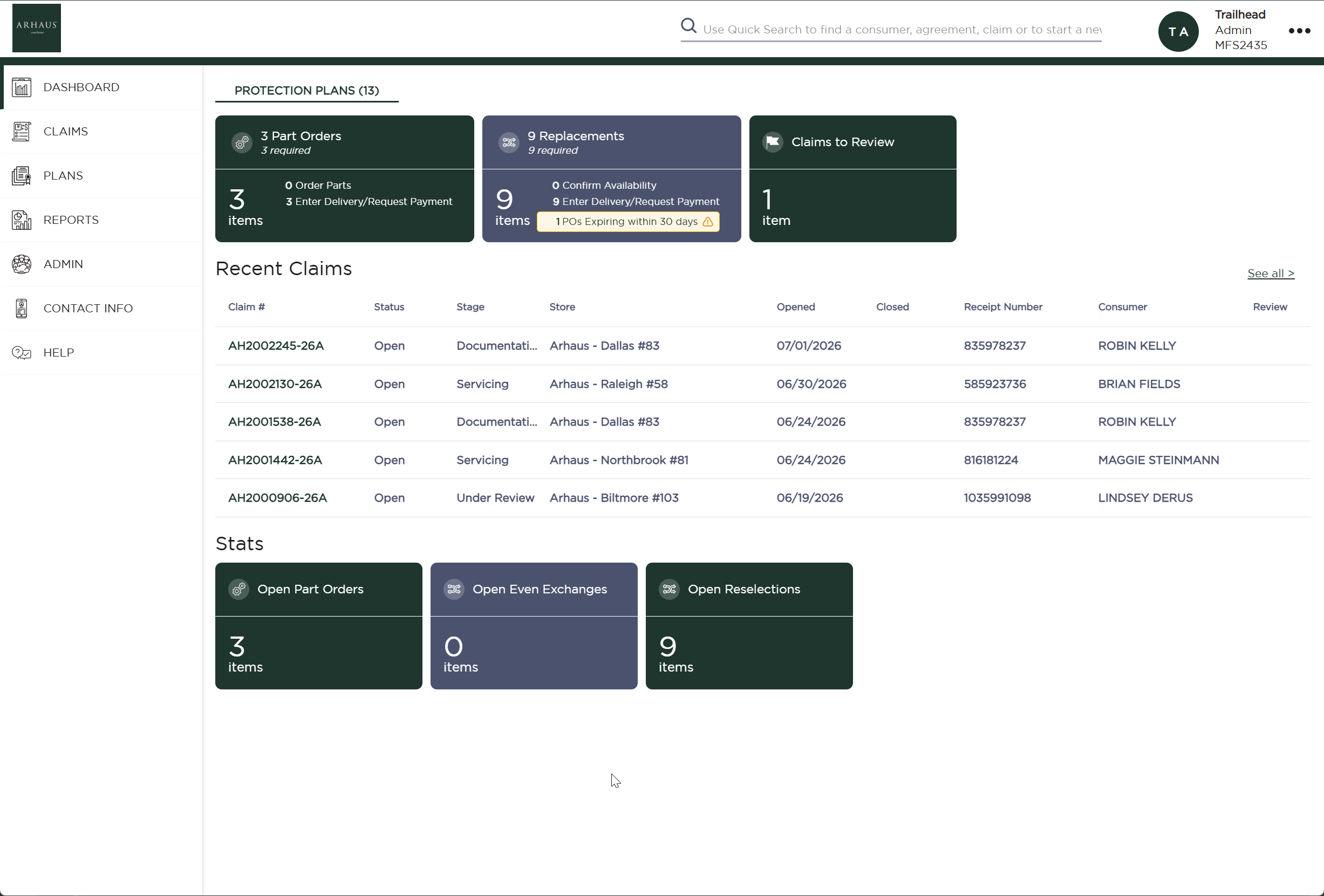This screenshot has width=1324, height=896.
Task: Click store Arhaus - Biltmore #103
Action: click(613, 498)
